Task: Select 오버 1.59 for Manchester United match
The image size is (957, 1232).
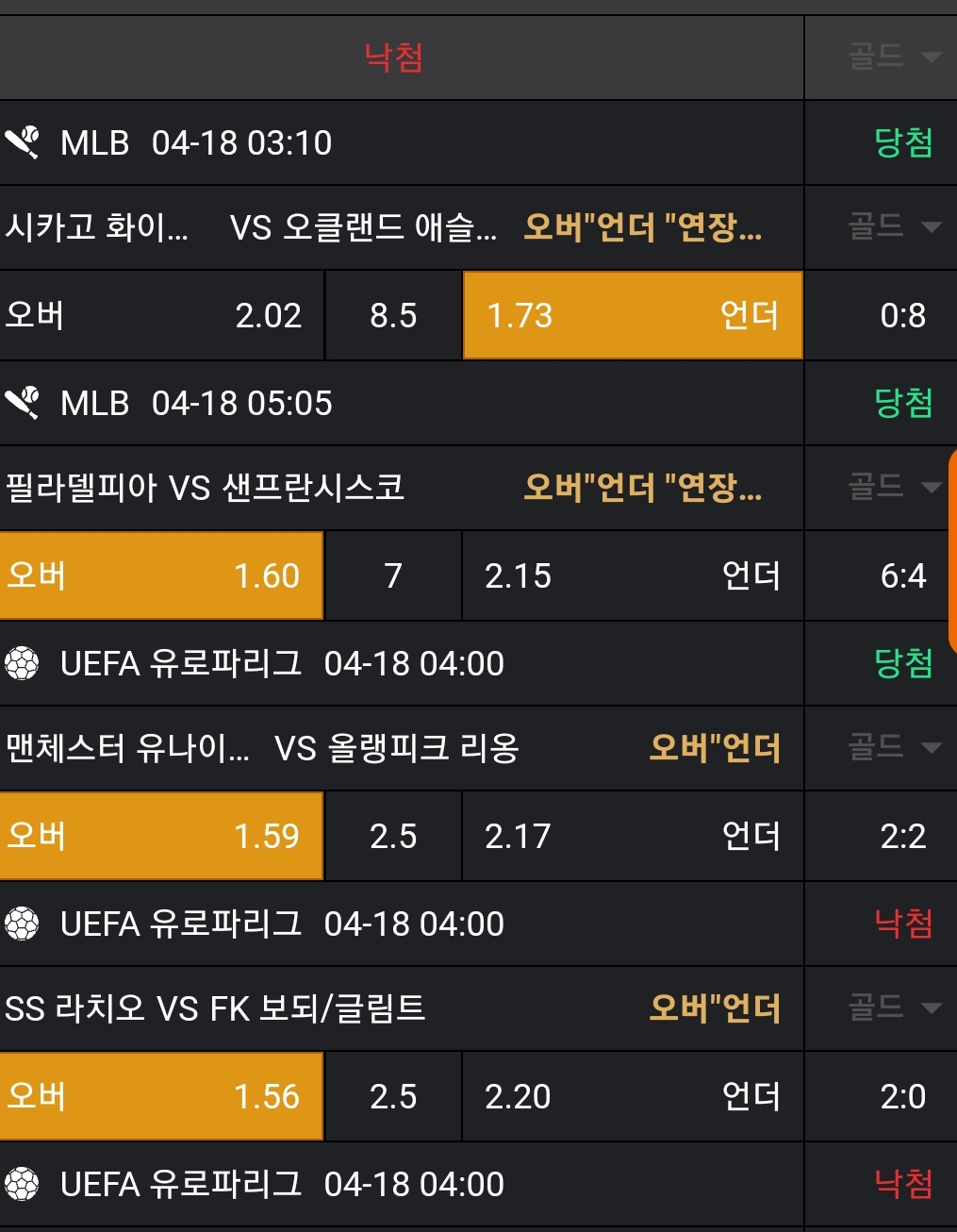Action: pos(160,836)
